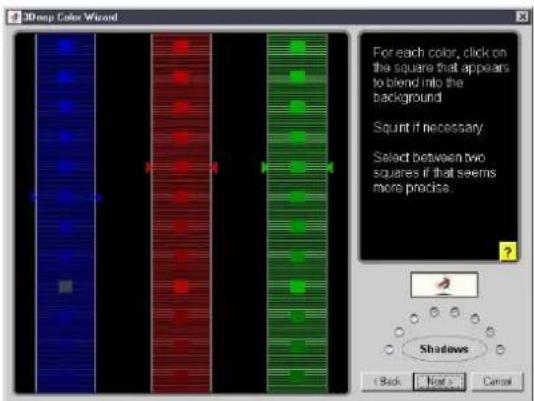Select third radio circle clockwise in Shadows arc

point(414,319)
